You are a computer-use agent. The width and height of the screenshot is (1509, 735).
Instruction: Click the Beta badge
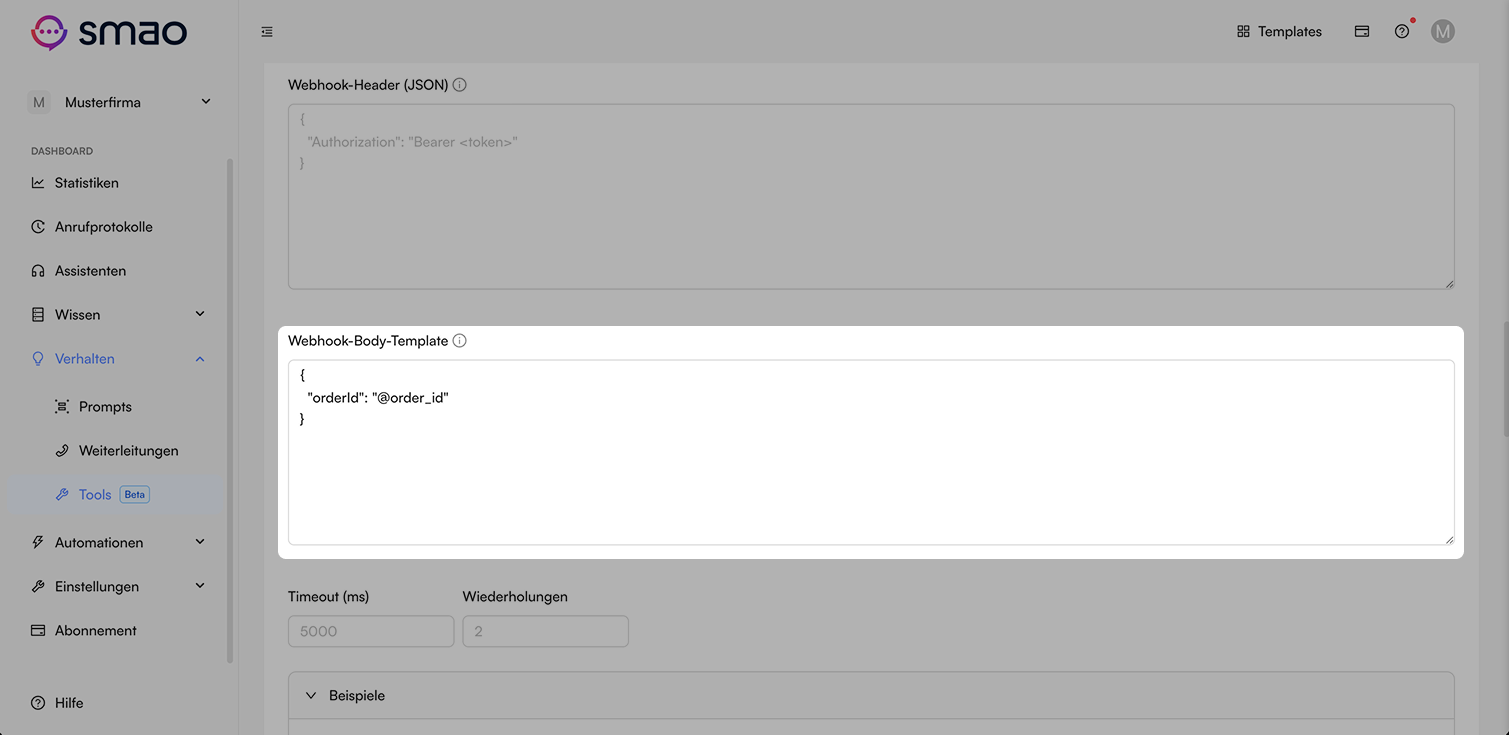coord(134,495)
